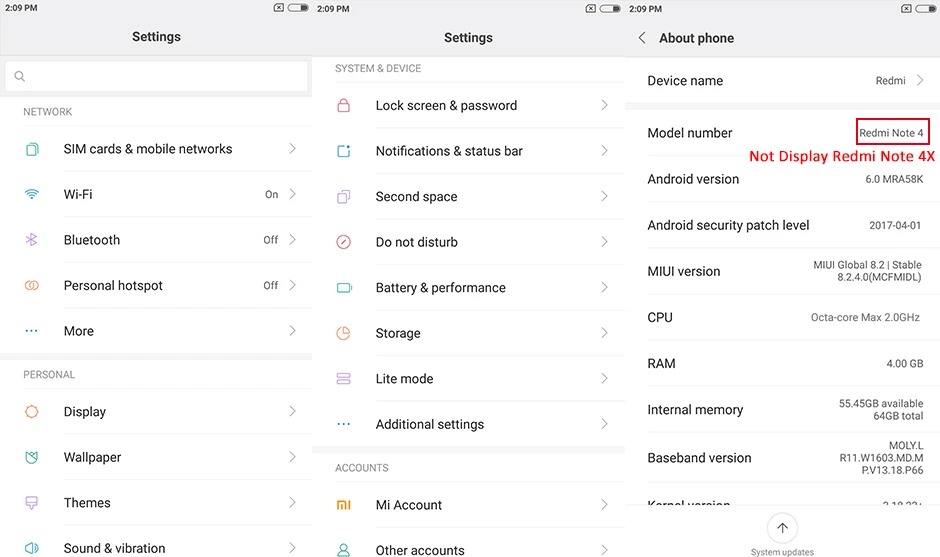
Task: Tap the More label under Network
Action: click(x=79, y=331)
